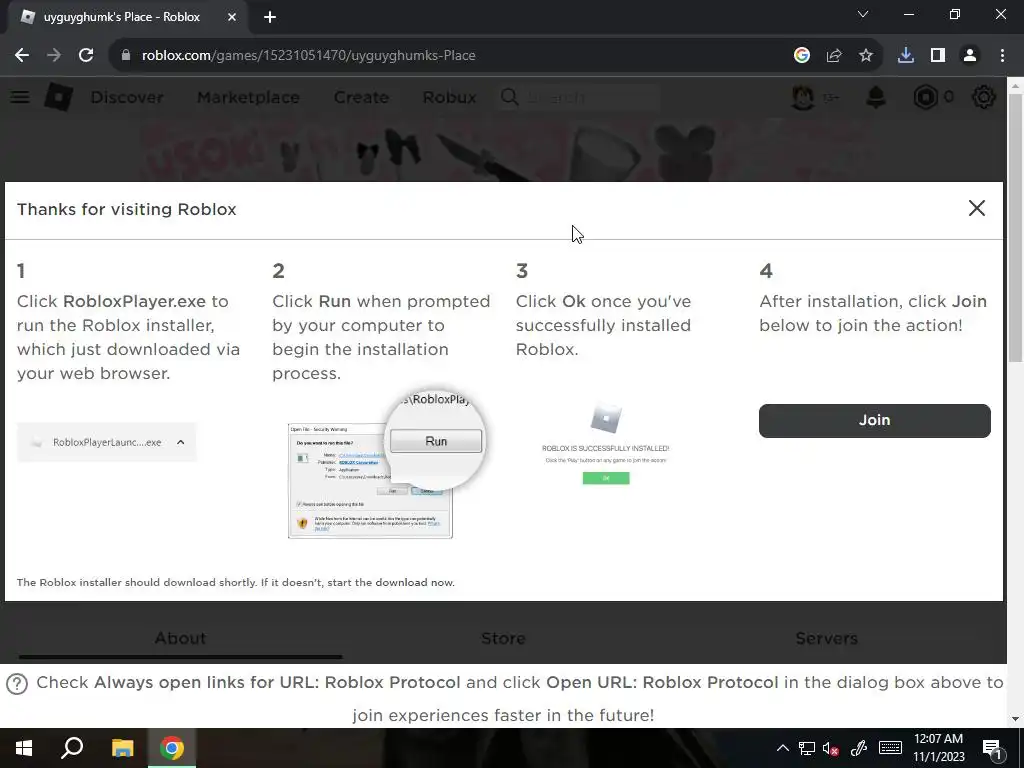Open Create in the Roblox navbar
This screenshot has width=1024, height=768.
(x=361, y=97)
